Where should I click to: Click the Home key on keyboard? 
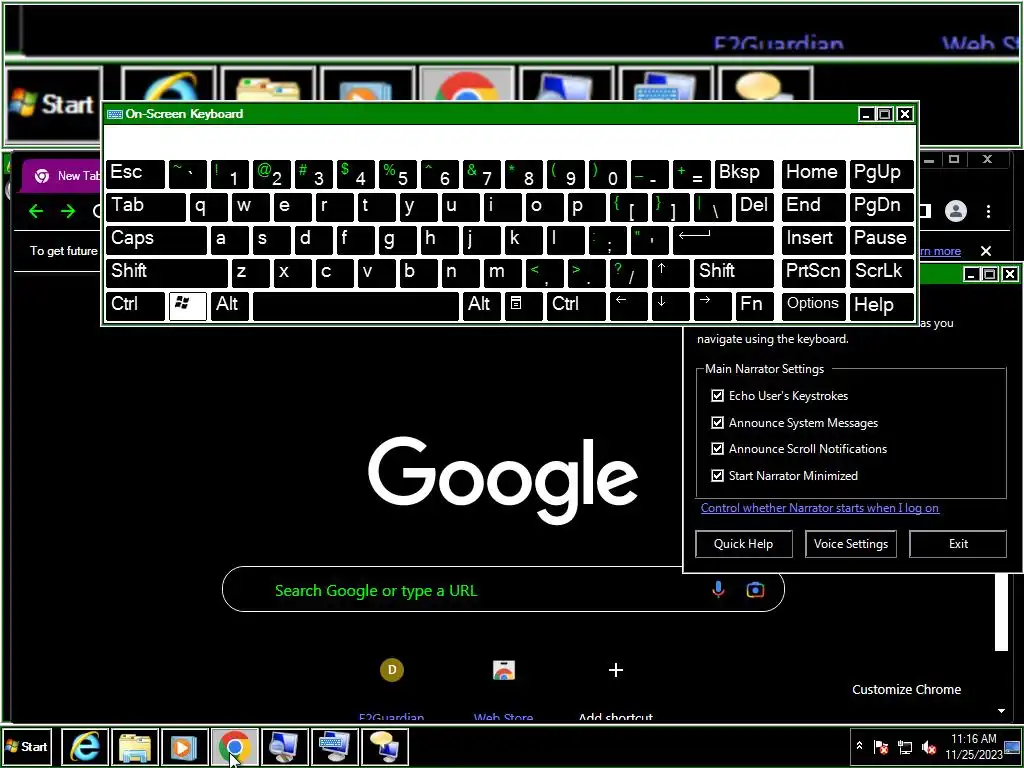coord(813,174)
